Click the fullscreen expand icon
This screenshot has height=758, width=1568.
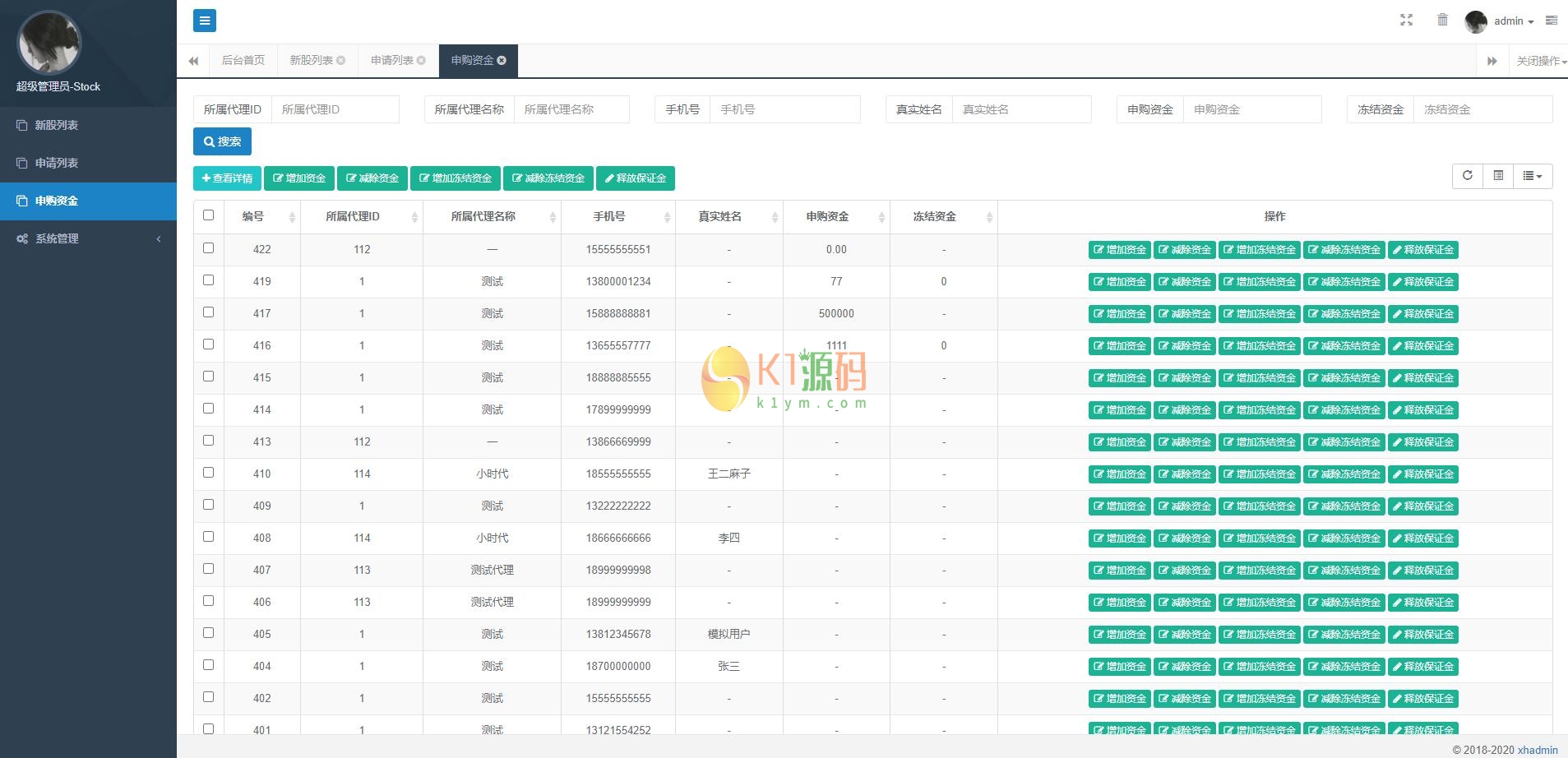click(1406, 21)
